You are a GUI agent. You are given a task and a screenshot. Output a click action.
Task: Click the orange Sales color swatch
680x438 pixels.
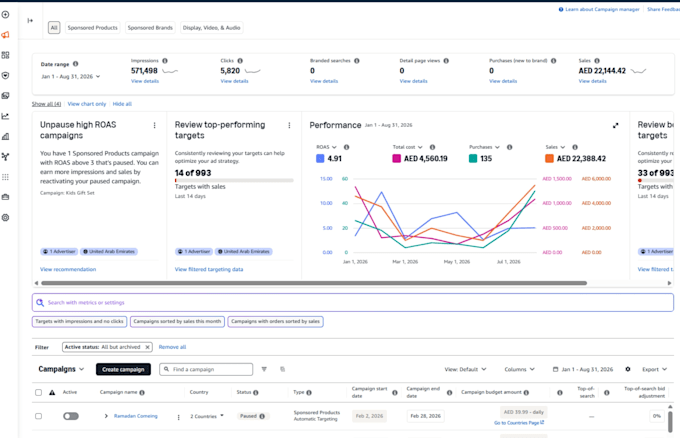point(549,159)
